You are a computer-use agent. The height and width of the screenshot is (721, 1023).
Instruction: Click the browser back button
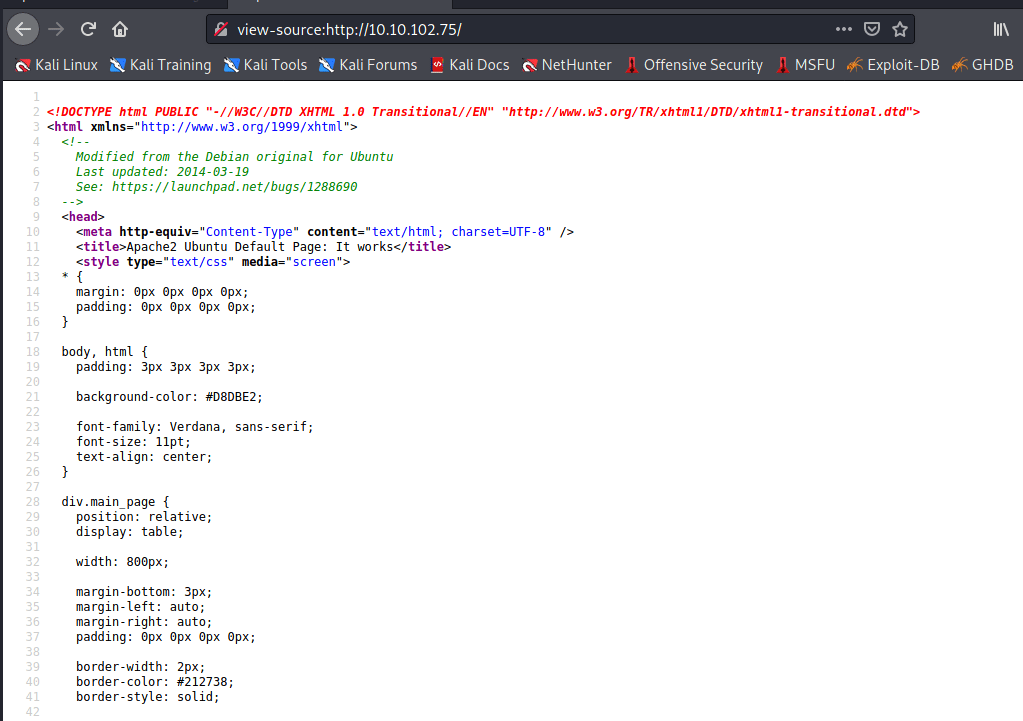[24, 29]
